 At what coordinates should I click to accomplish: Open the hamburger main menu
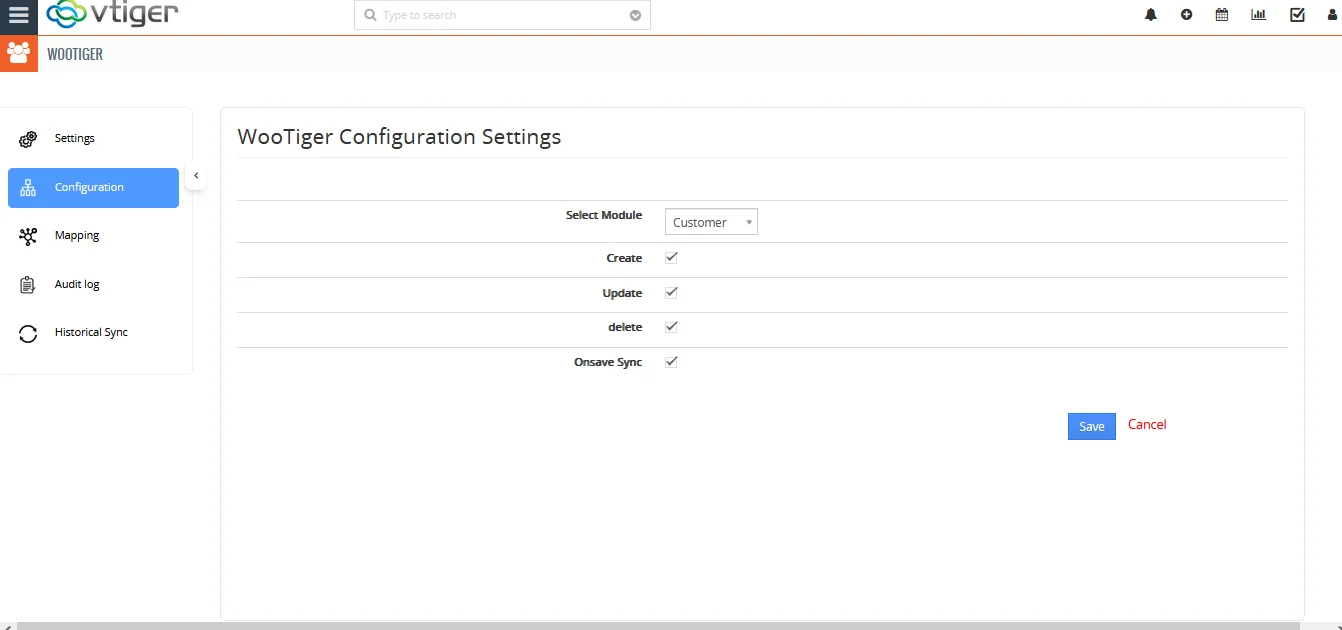(18, 15)
